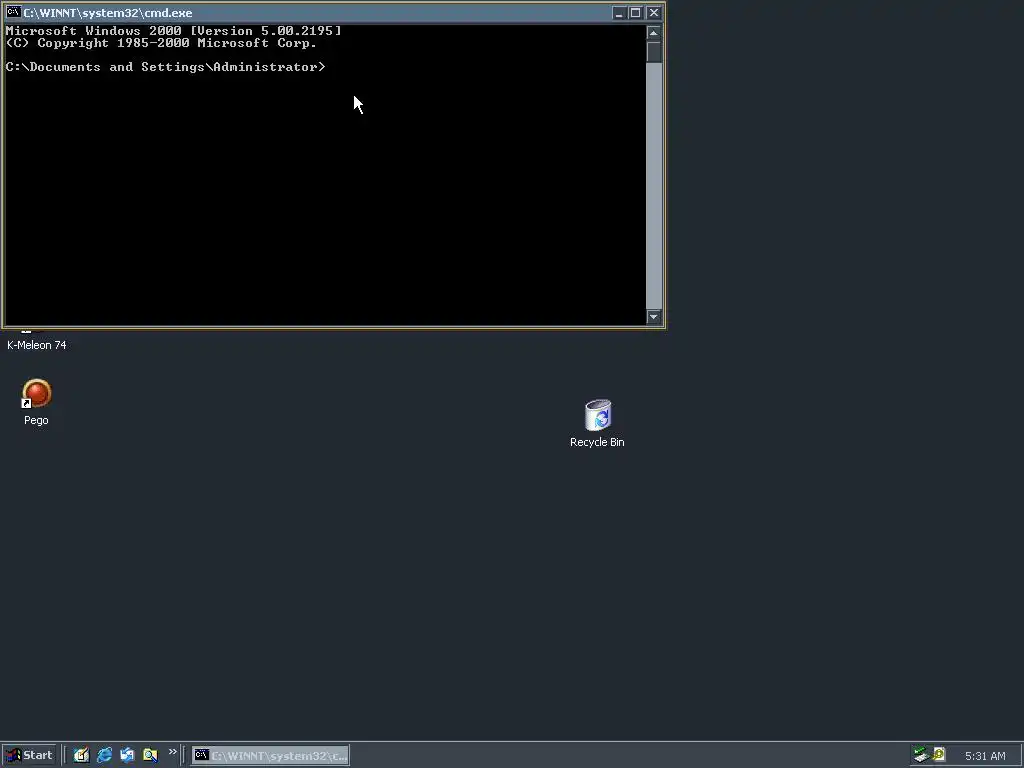Maximize the cmd.exe window
1024x768 pixels.
(x=635, y=13)
